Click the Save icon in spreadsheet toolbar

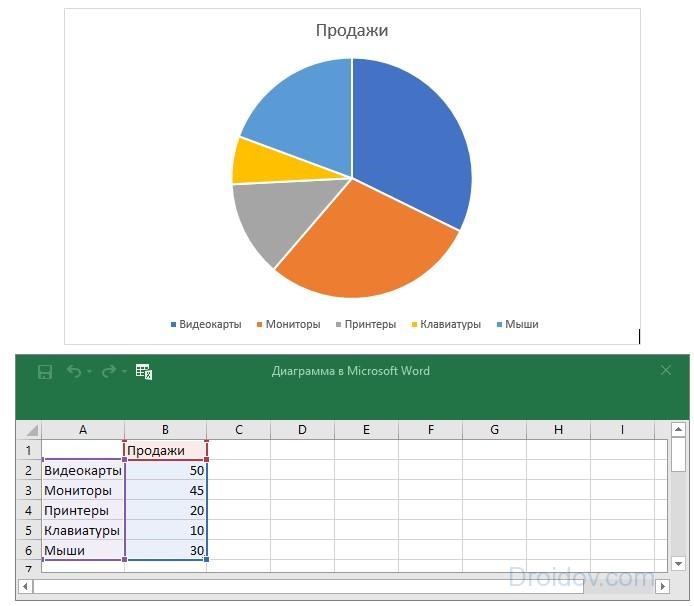(x=45, y=372)
